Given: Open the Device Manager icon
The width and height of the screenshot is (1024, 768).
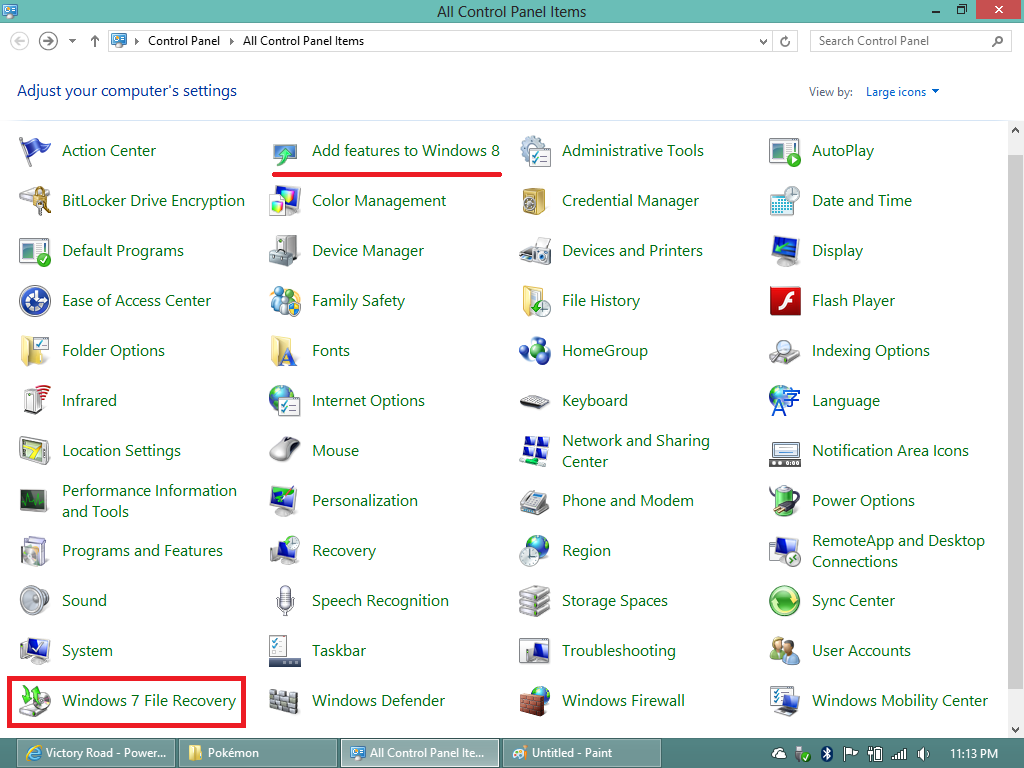Looking at the screenshot, I should [x=285, y=251].
